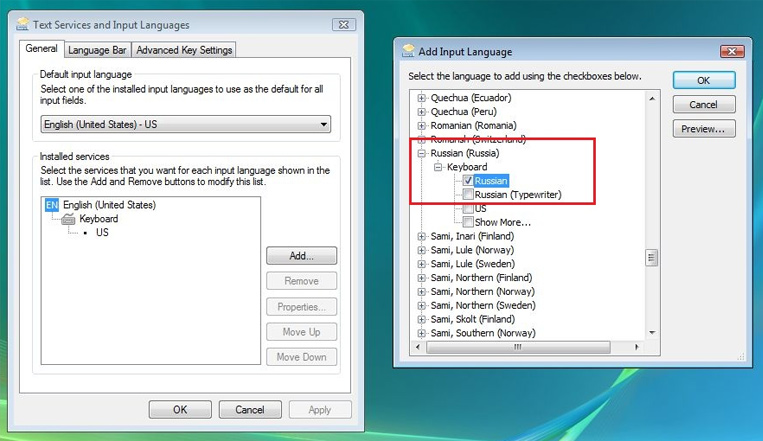
Task: Select the EN language badge icon
Action: point(52,205)
